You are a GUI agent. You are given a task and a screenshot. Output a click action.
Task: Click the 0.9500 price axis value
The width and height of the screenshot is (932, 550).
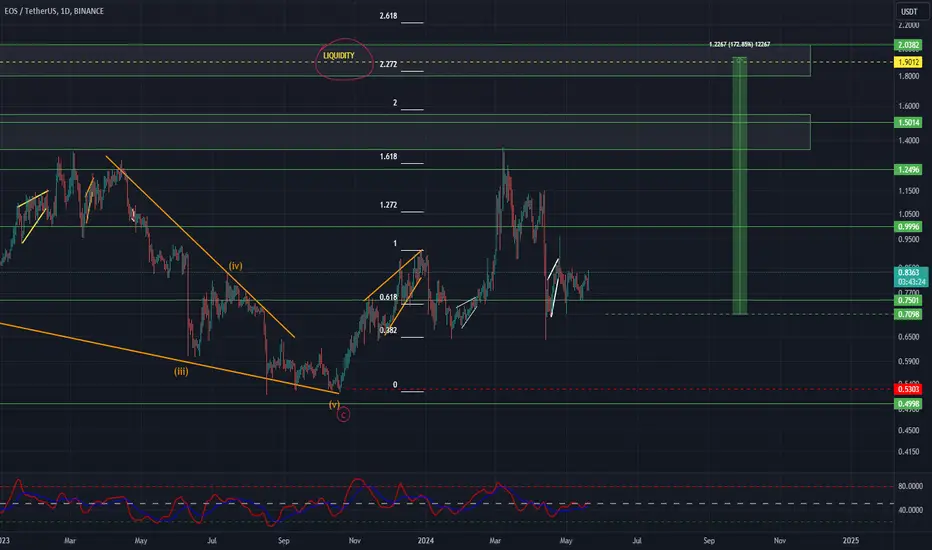coord(909,240)
